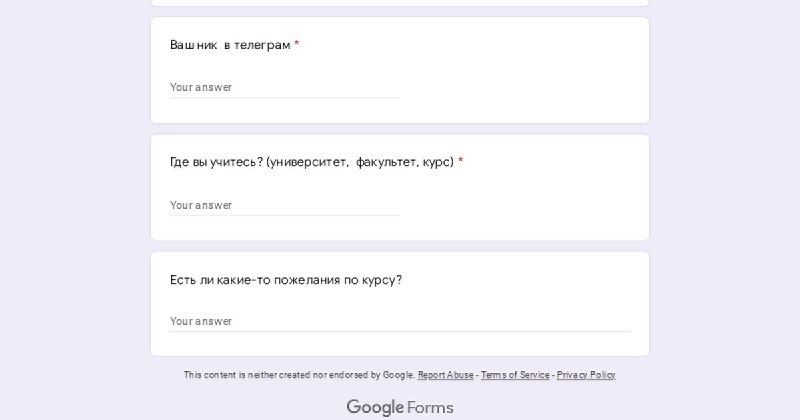Select the course wishes answer field
Image resolution: width=800 pixels, height=420 pixels.
pos(400,322)
